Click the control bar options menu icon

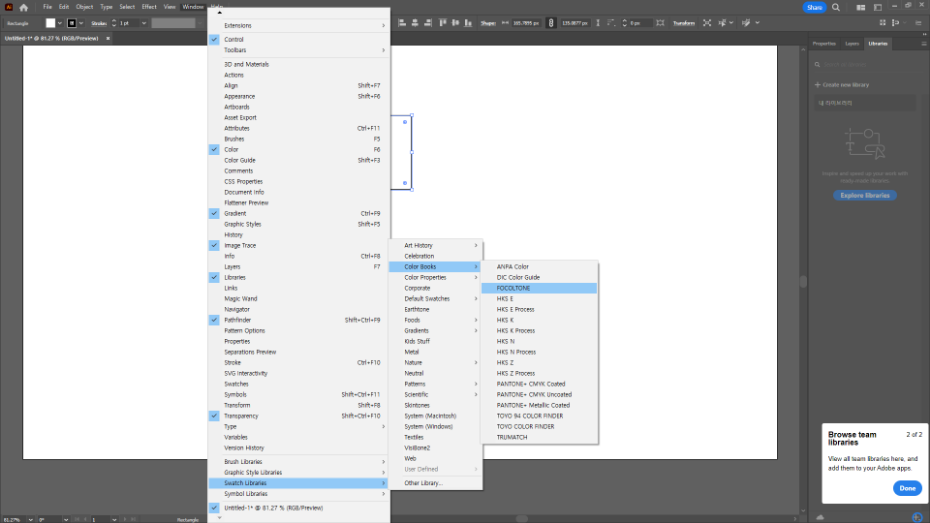918,23
